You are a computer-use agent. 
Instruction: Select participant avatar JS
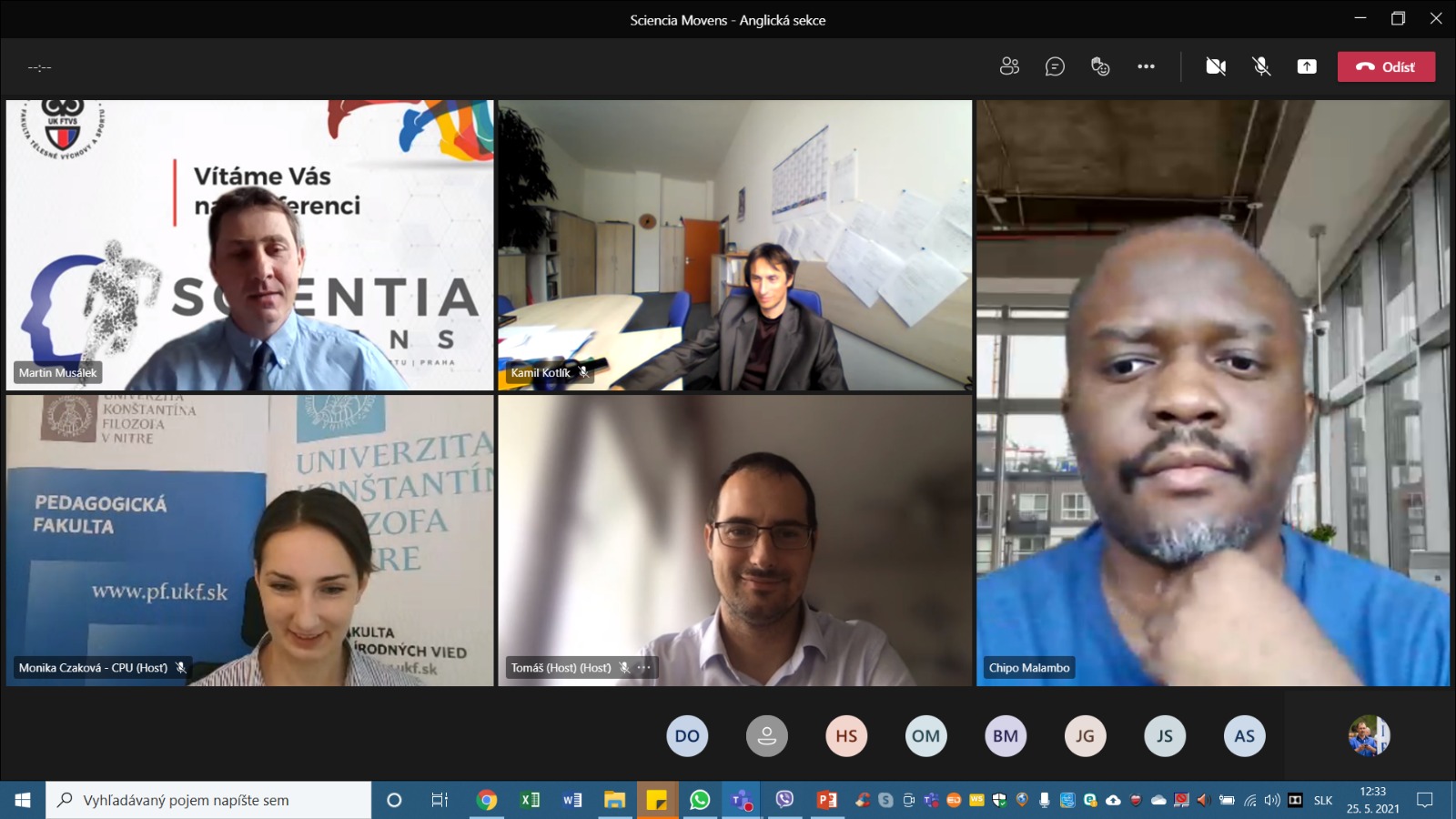pyautogui.click(x=1165, y=736)
